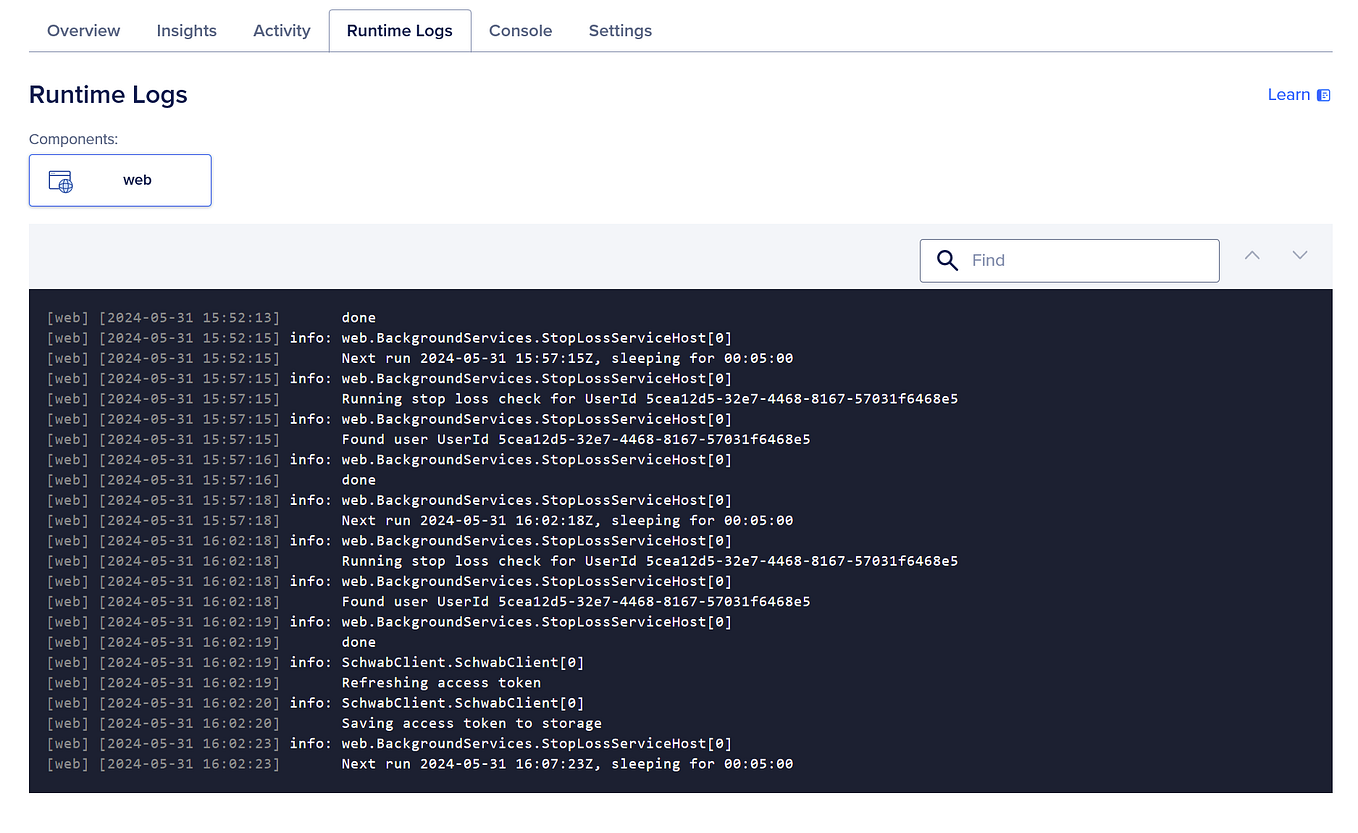Viewport: 1358px width, 833px height.
Task: Select the web component card
Action: click(120, 180)
